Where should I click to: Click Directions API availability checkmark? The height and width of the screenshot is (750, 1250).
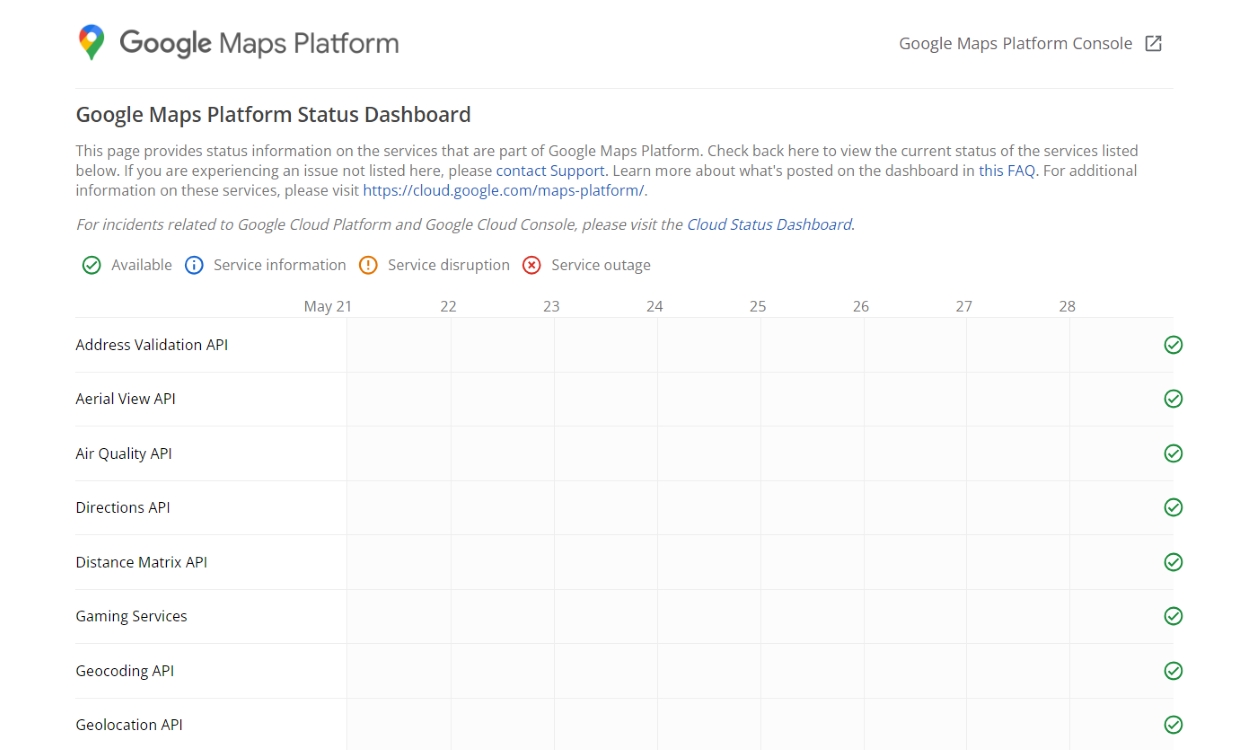(1173, 507)
